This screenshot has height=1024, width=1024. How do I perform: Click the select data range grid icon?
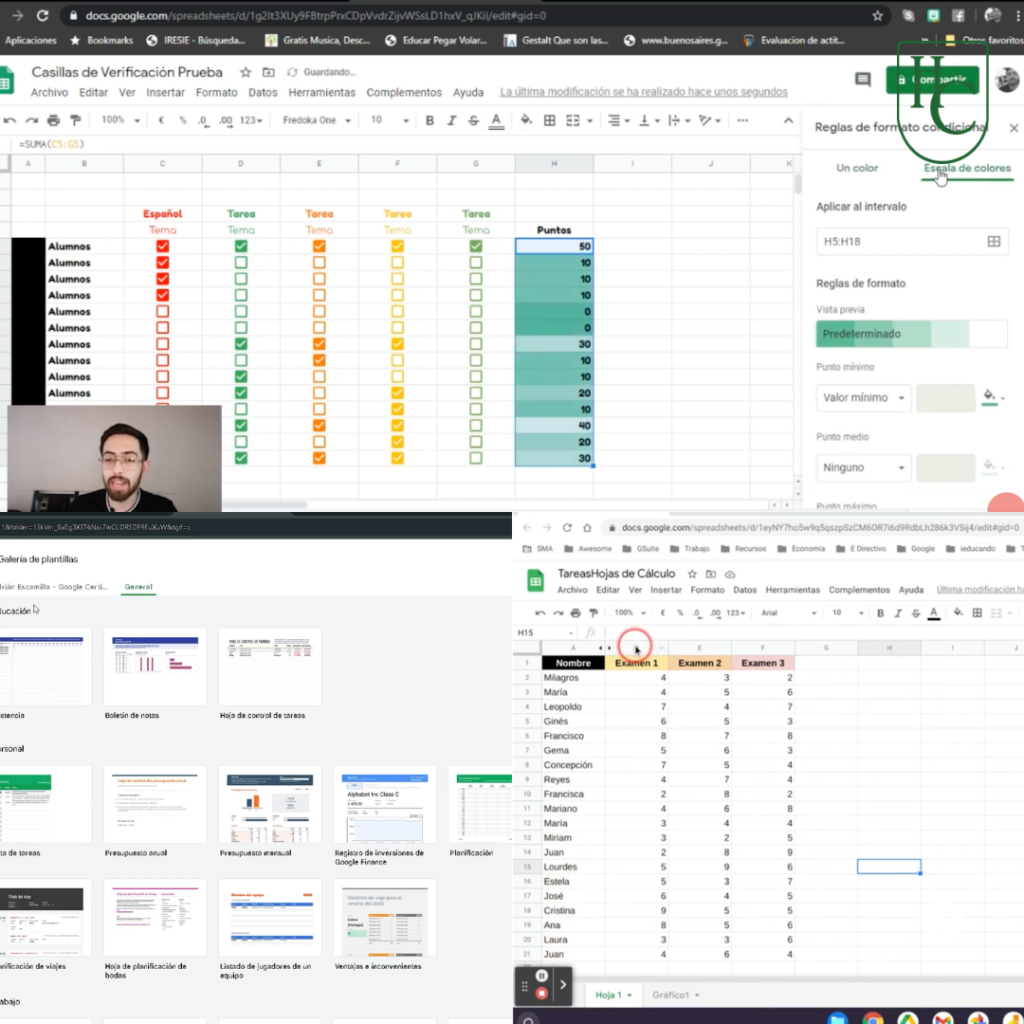point(993,241)
